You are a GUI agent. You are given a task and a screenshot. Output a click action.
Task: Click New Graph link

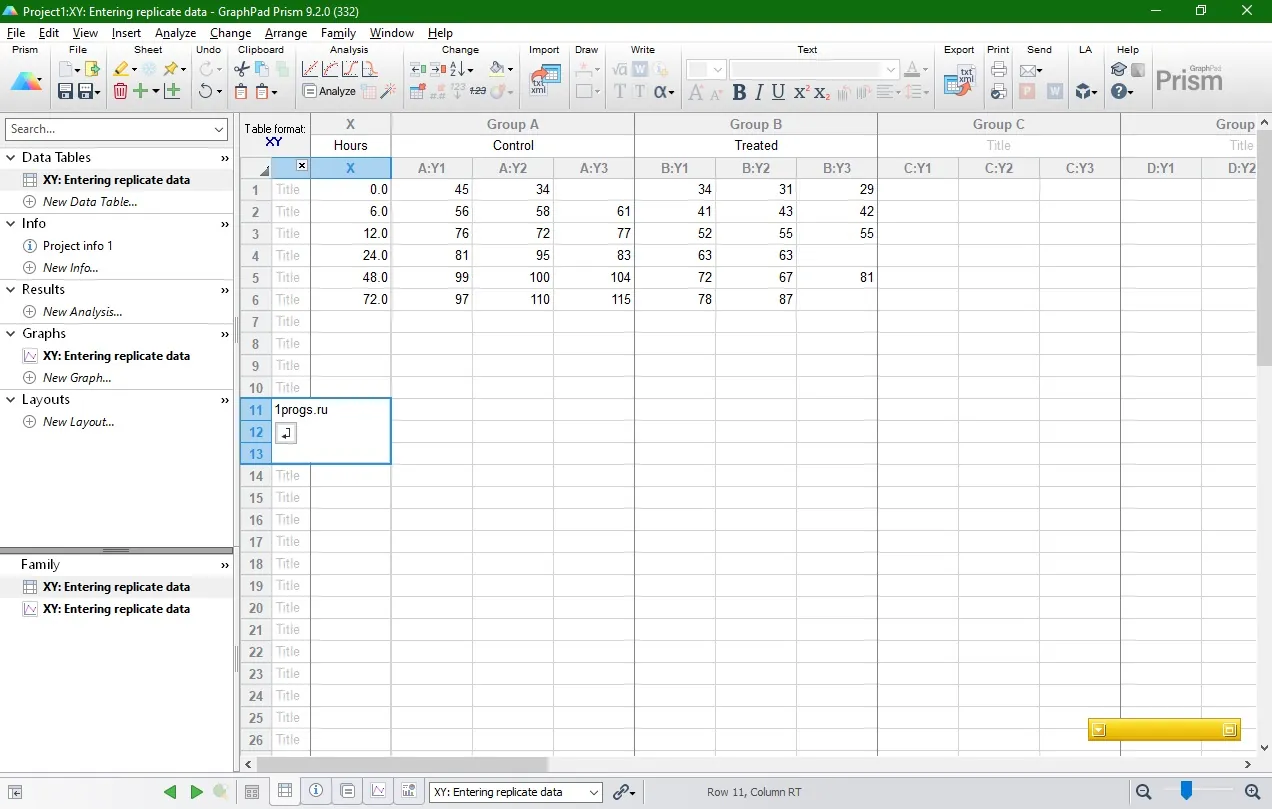77,378
